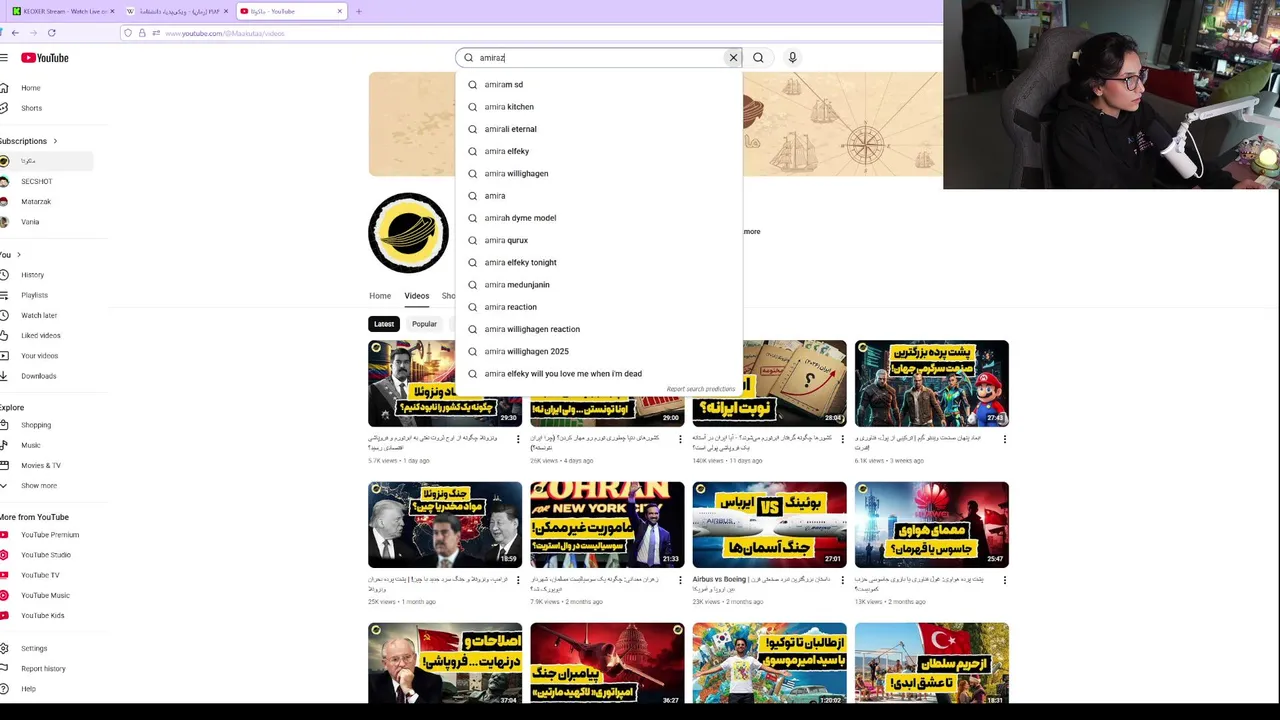Open History
This screenshot has width=1280, height=720.
click(x=32, y=275)
